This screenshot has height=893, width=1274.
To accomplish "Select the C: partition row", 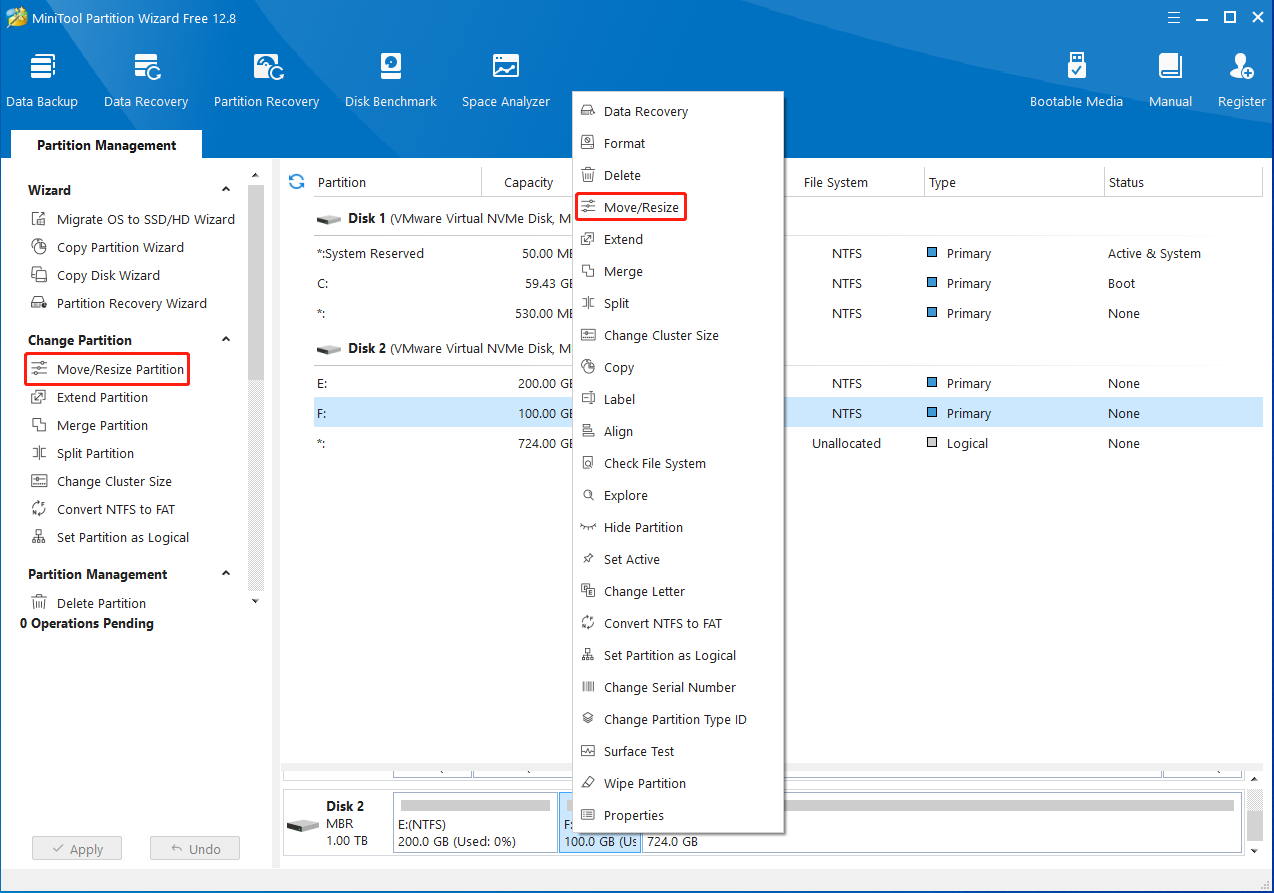I will (x=788, y=283).
